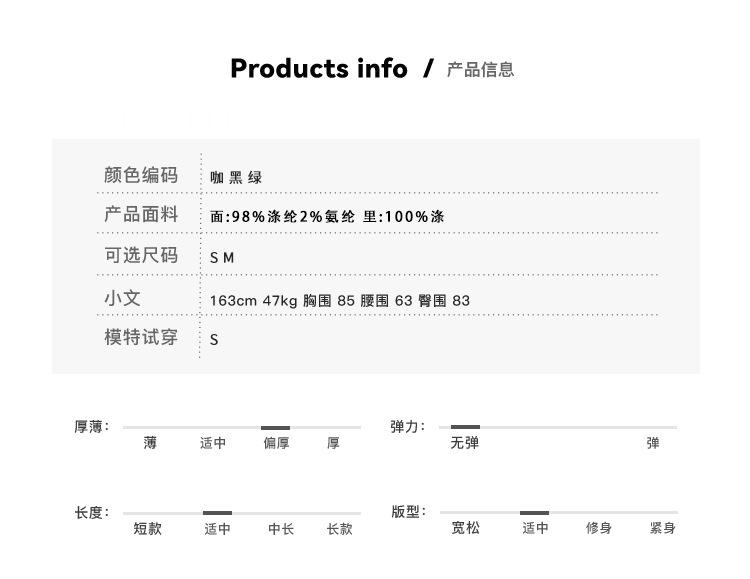Click the 弹力 elasticity slider marker
750x579 pixels.
[x=465, y=427]
